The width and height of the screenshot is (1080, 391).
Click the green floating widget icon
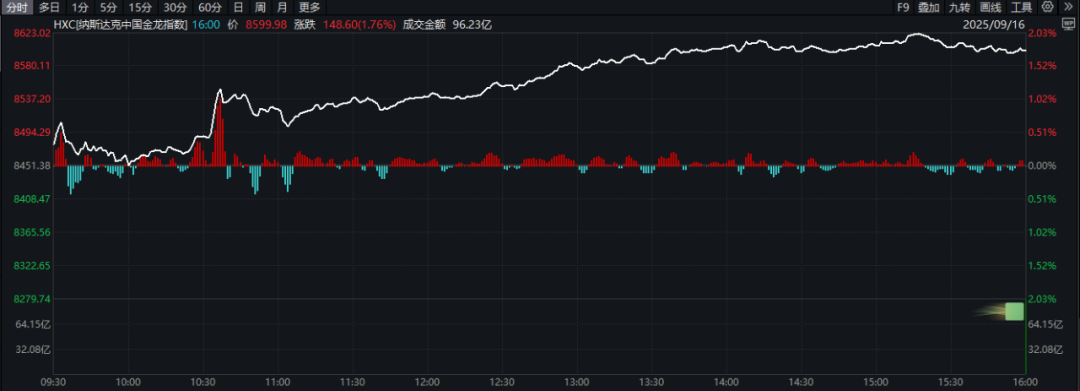(x=1014, y=311)
